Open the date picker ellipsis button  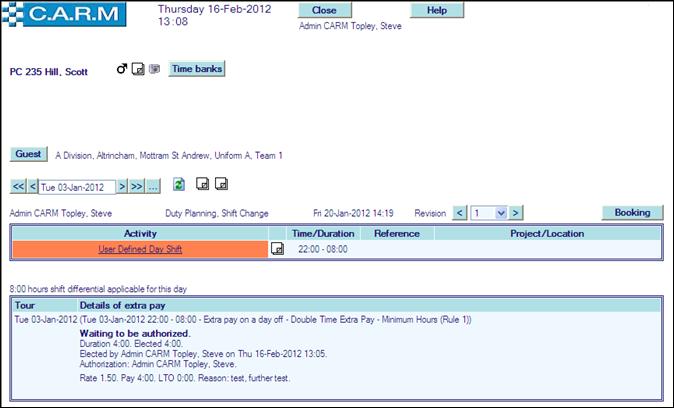click(x=153, y=187)
